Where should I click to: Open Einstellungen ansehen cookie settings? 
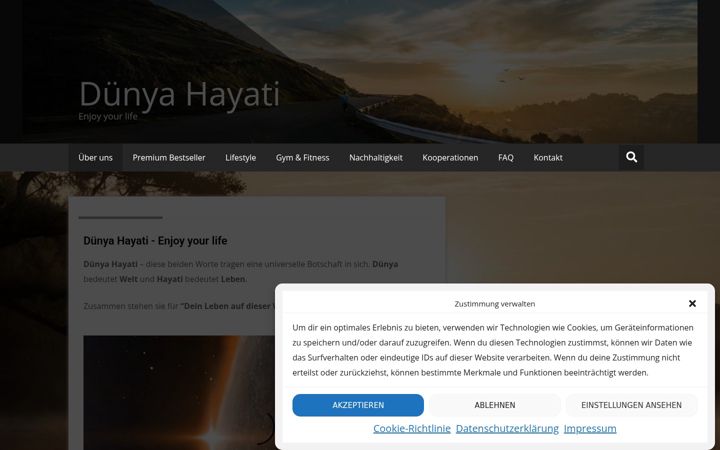(x=631, y=405)
